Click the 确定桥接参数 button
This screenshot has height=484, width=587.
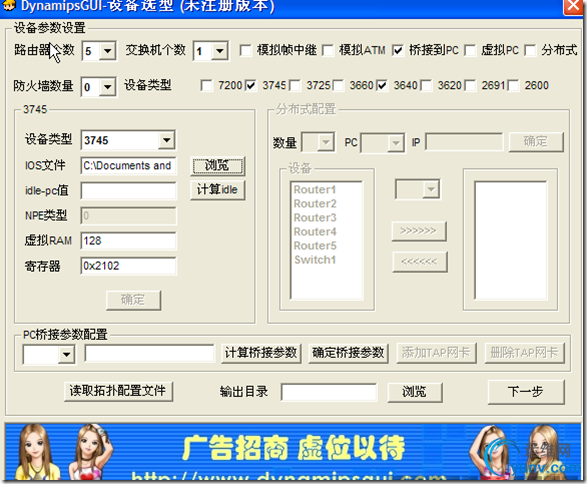coord(348,353)
